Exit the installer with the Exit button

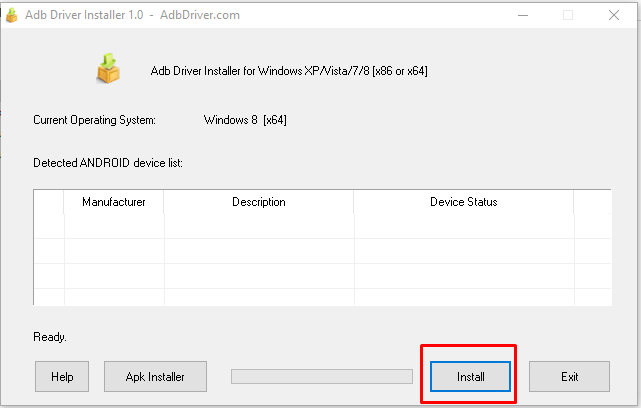[569, 377]
